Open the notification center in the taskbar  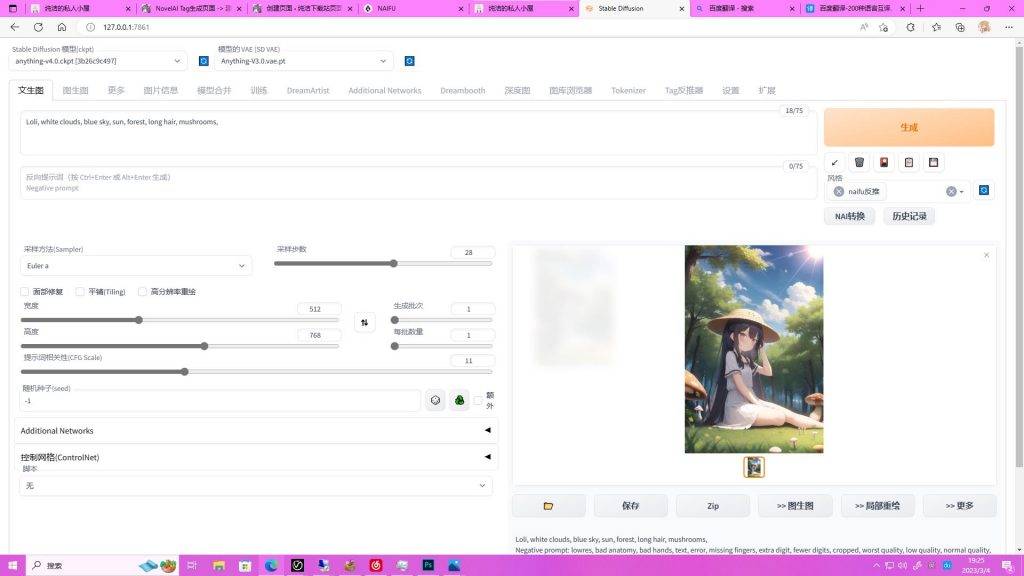[x=1008, y=566]
